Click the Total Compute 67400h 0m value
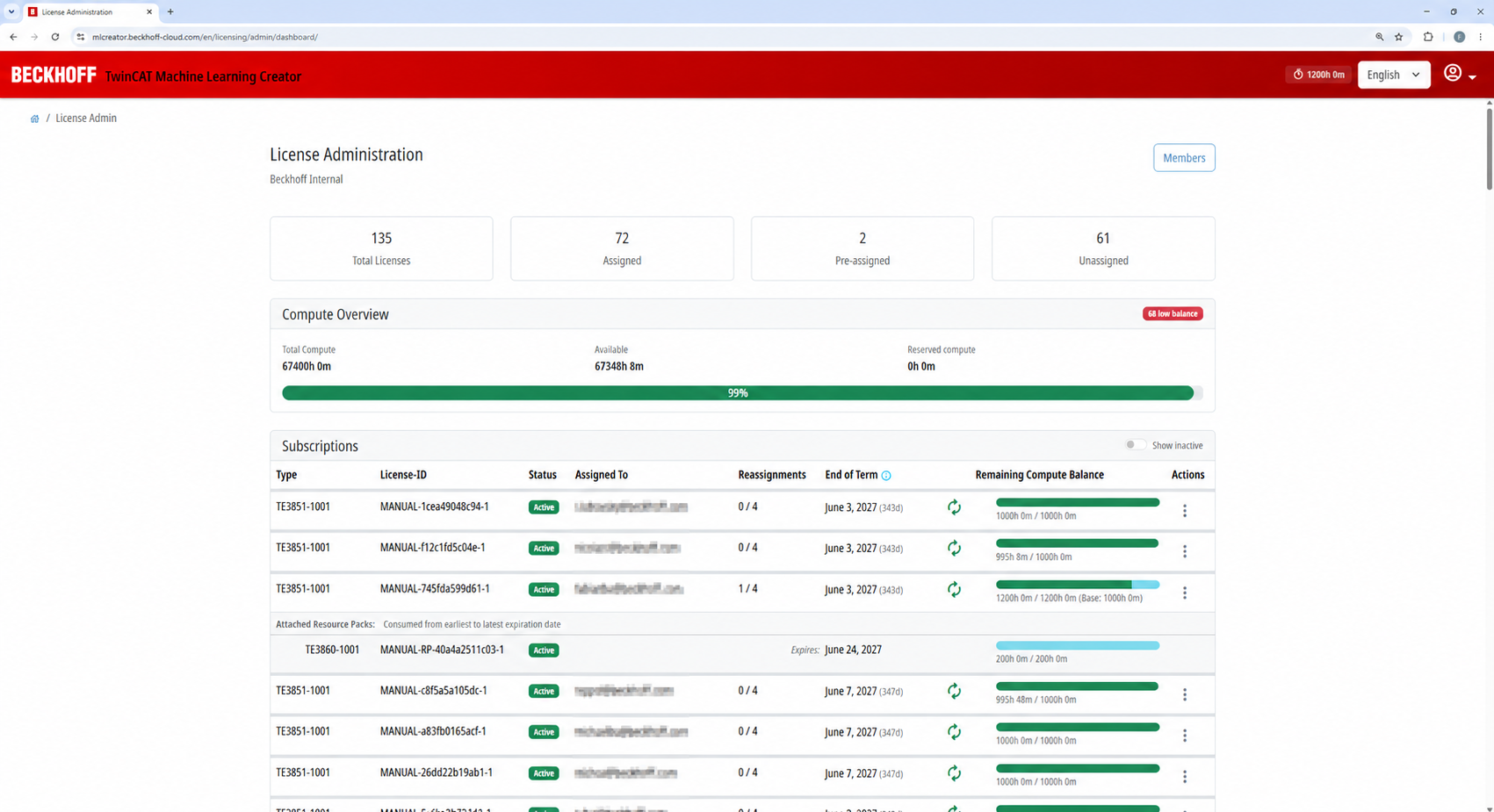The width and height of the screenshot is (1494, 812). pyautogui.click(x=307, y=366)
